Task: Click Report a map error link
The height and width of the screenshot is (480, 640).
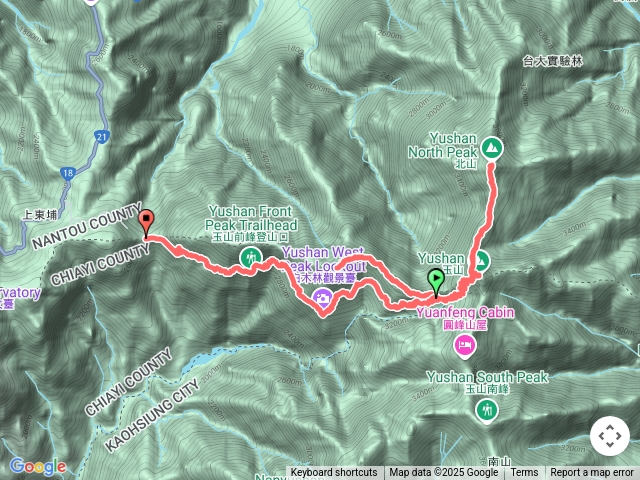Action: coord(592,473)
